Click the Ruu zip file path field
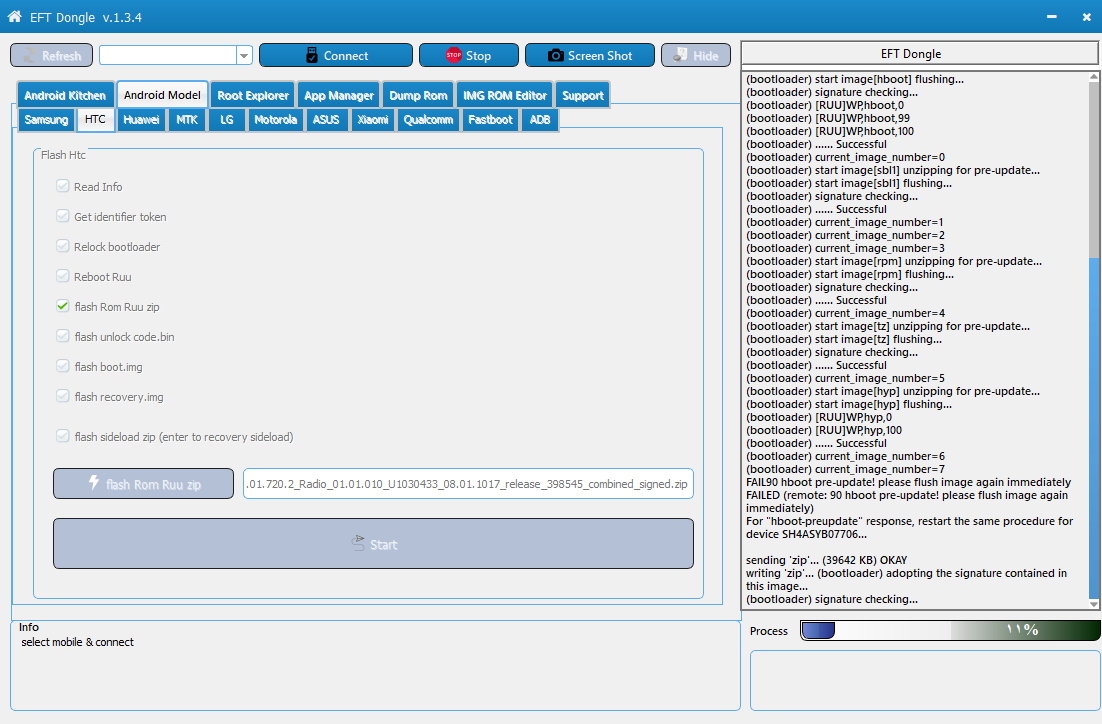 pos(468,484)
